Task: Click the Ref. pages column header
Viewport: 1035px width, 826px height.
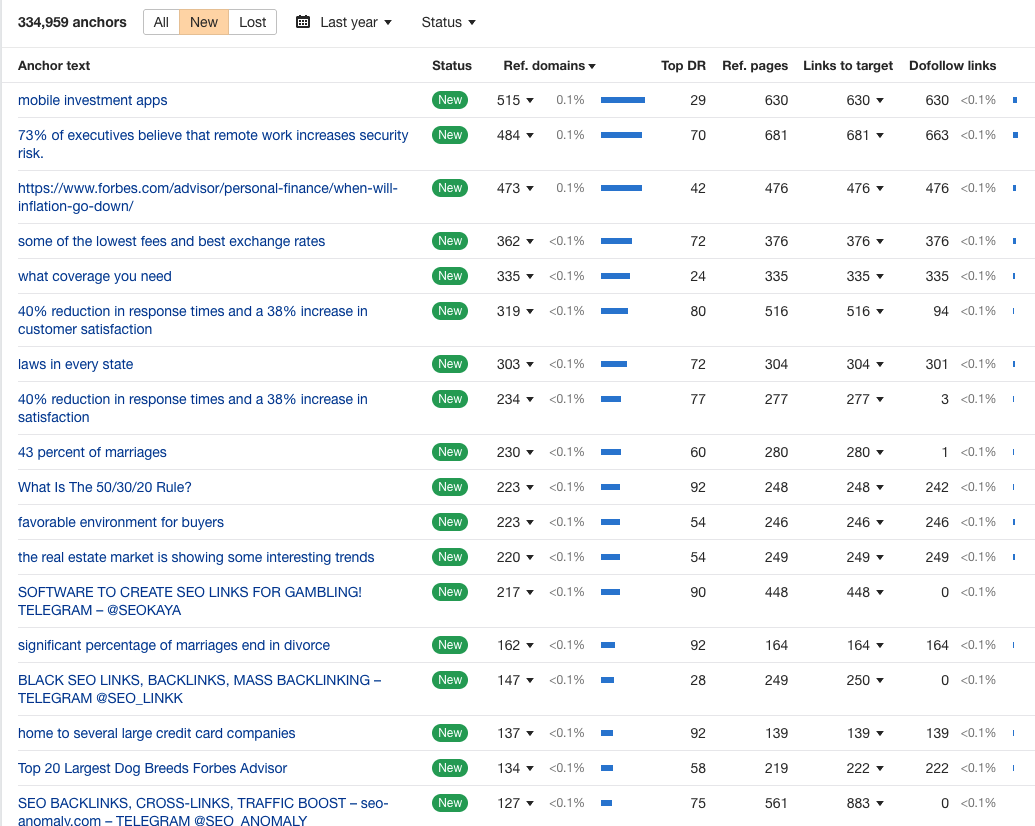Action: pos(755,66)
